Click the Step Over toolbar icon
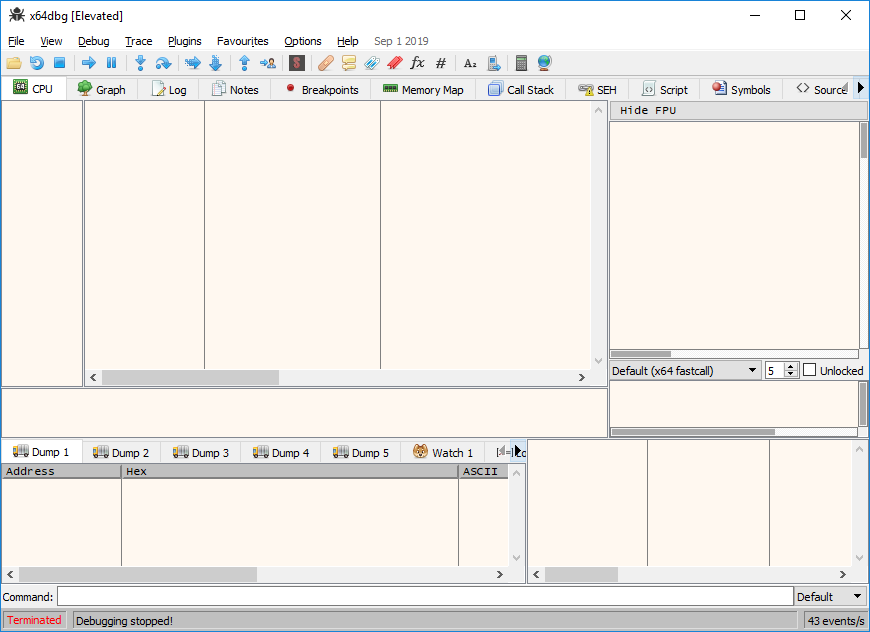 click(x=163, y=63)
